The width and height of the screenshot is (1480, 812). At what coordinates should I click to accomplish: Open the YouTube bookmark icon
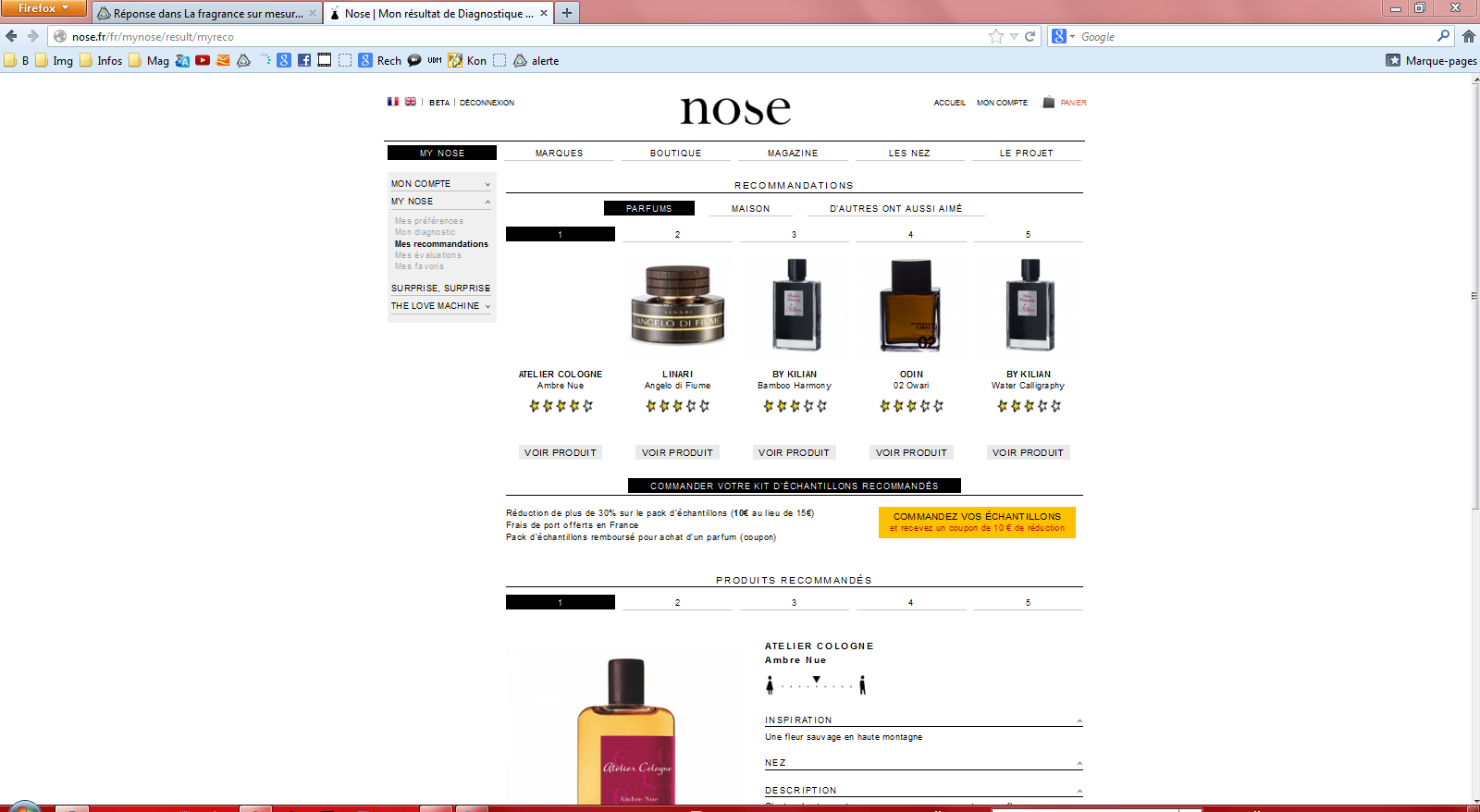(x=203, y=60)
